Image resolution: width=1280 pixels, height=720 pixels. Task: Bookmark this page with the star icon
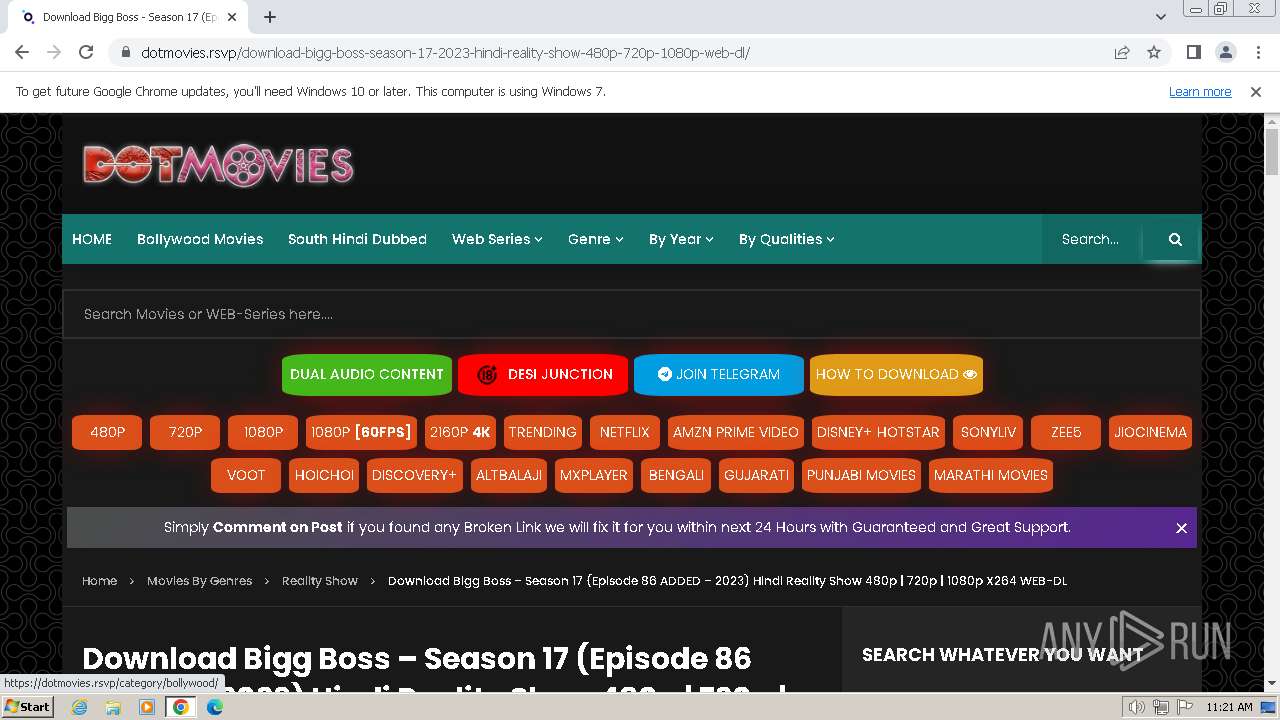(x=1154, y=53)
